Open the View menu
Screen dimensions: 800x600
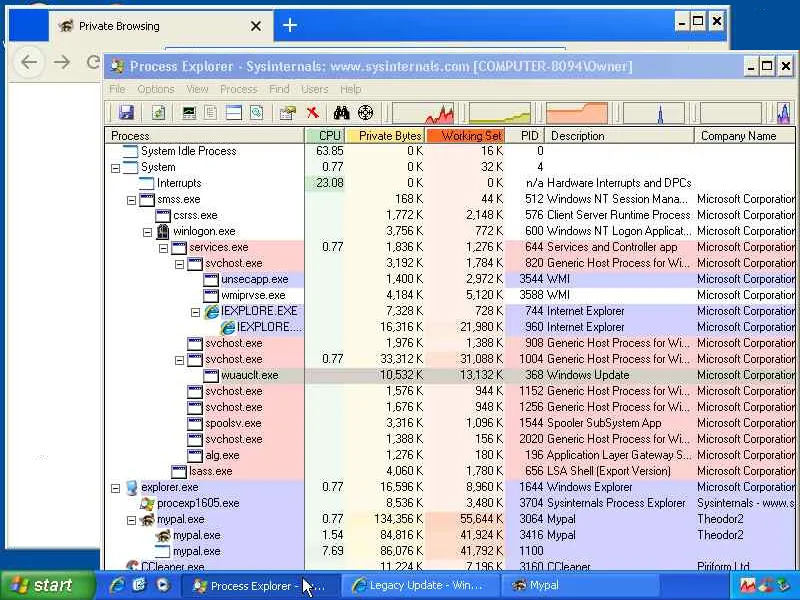(x=197, y=89)
